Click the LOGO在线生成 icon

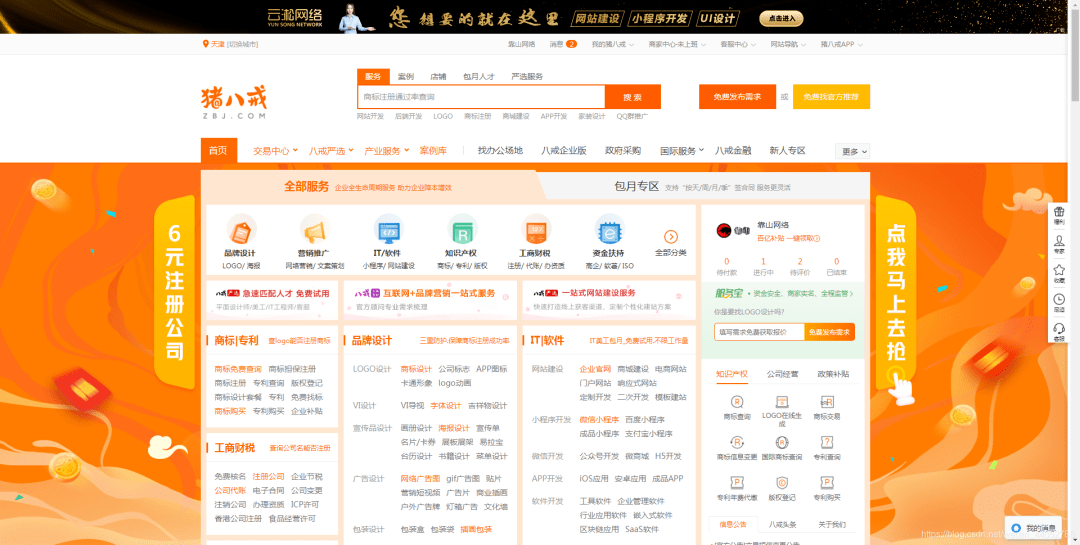click(782, 402)
